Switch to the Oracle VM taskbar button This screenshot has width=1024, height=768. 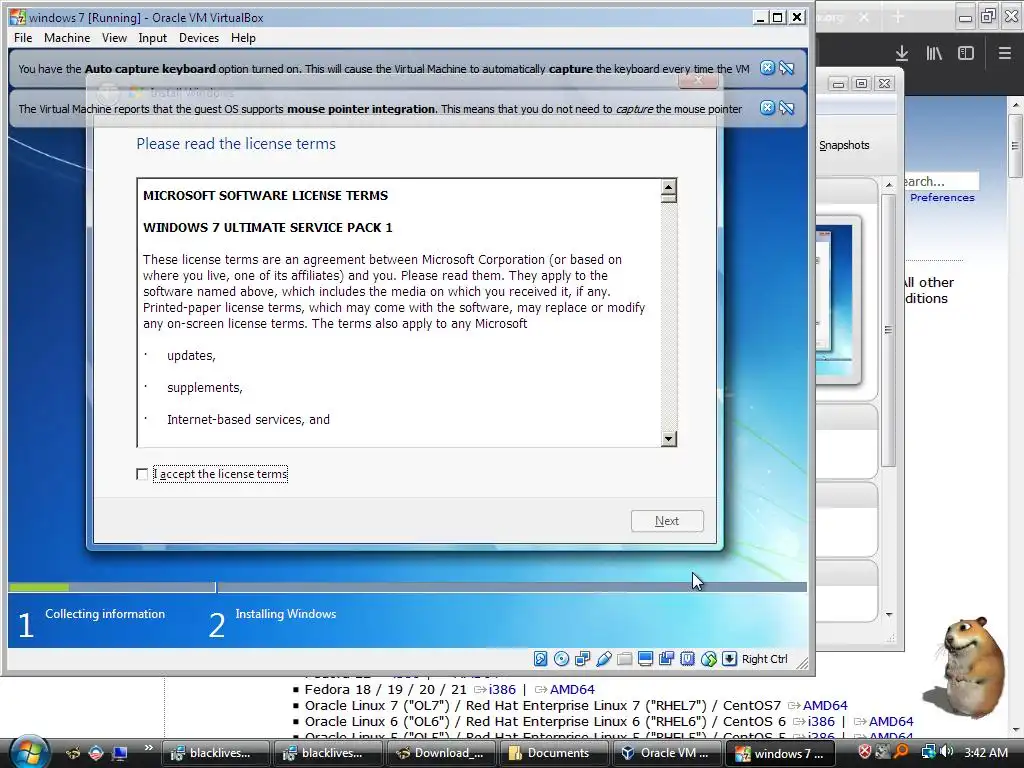pos(667,753)
